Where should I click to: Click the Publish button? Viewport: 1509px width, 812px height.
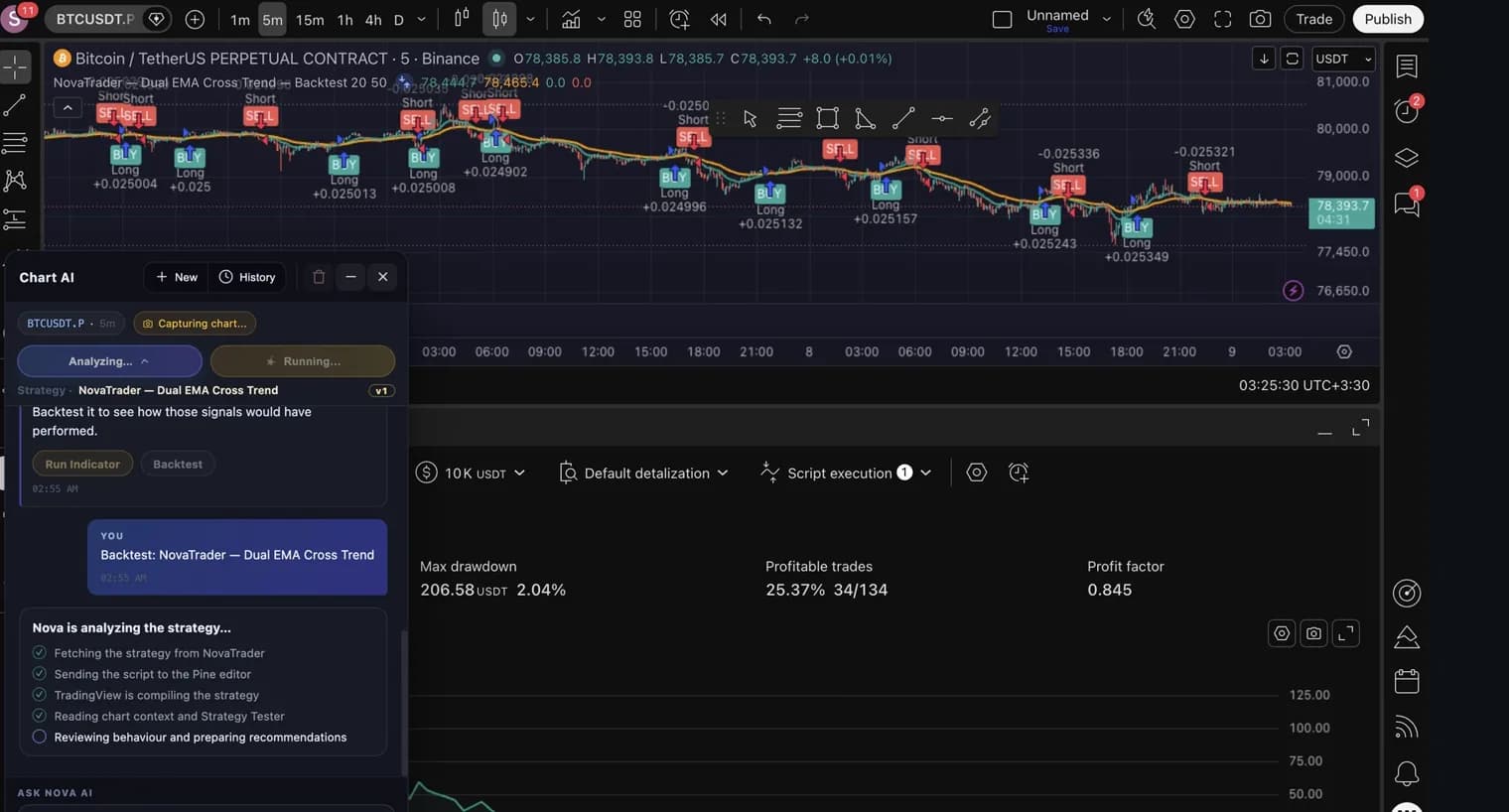pyautogui.click(x=1387, y=19)
